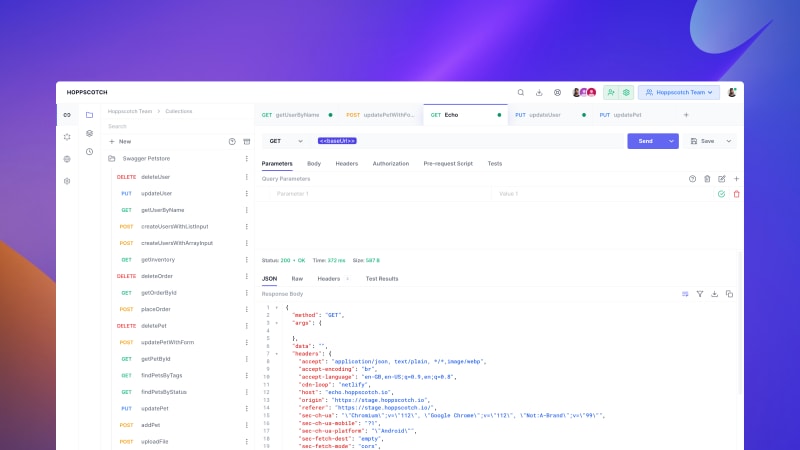Viewport: 800px width, 450px height.
Task: Toggle Parameter 1 enabled checkmark
Action: (721, 194)
